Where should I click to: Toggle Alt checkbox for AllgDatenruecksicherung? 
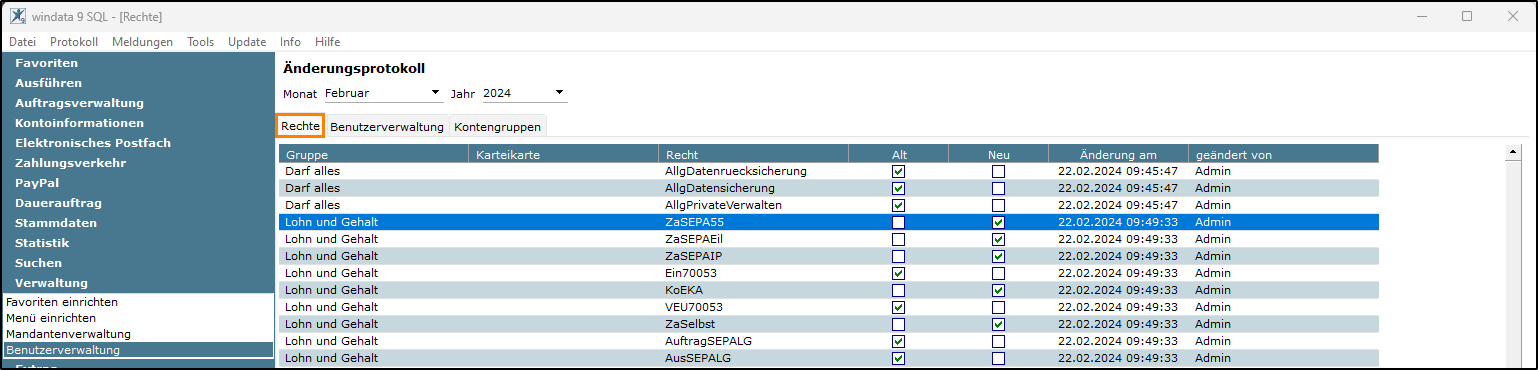[898, 171]
